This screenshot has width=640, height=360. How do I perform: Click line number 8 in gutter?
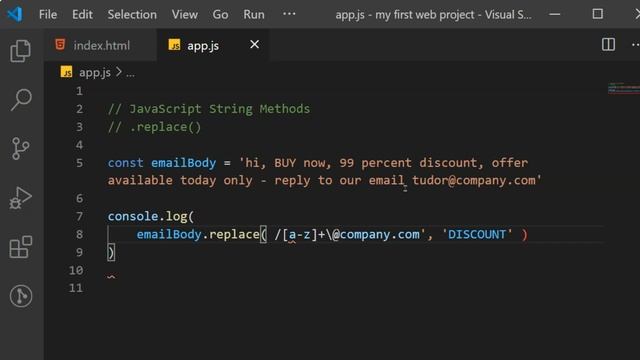click(x=79, y=234)
